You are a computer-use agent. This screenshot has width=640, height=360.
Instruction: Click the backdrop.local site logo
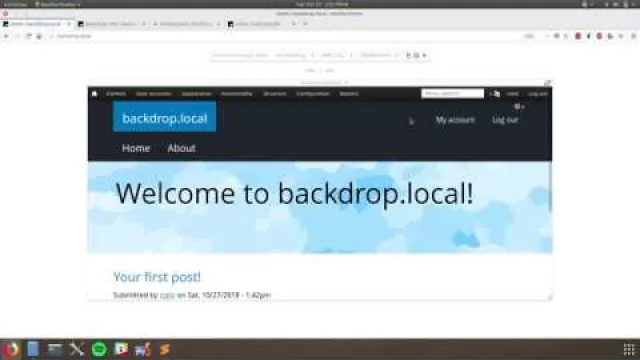pos(164,117)
